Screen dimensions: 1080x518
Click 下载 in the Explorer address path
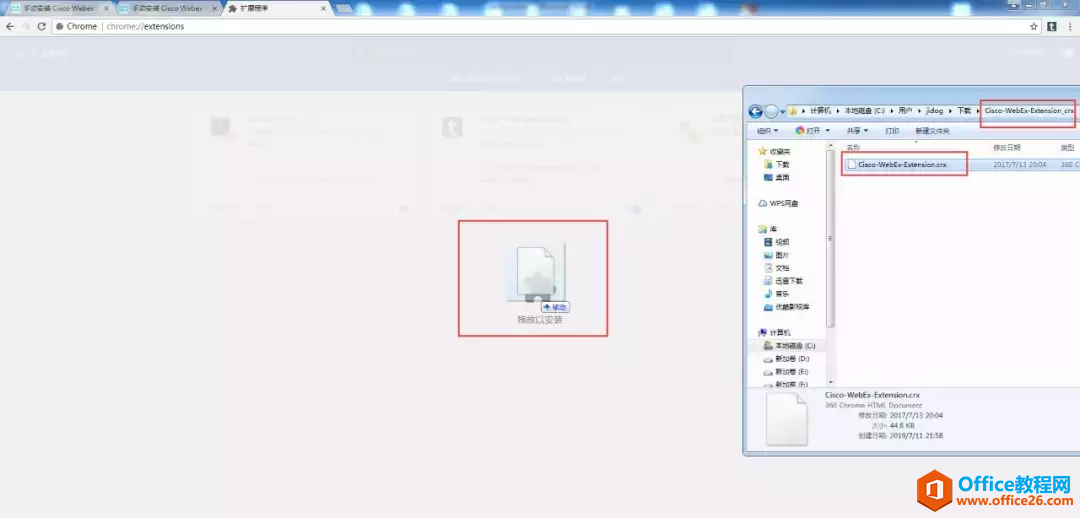[963, 111]
